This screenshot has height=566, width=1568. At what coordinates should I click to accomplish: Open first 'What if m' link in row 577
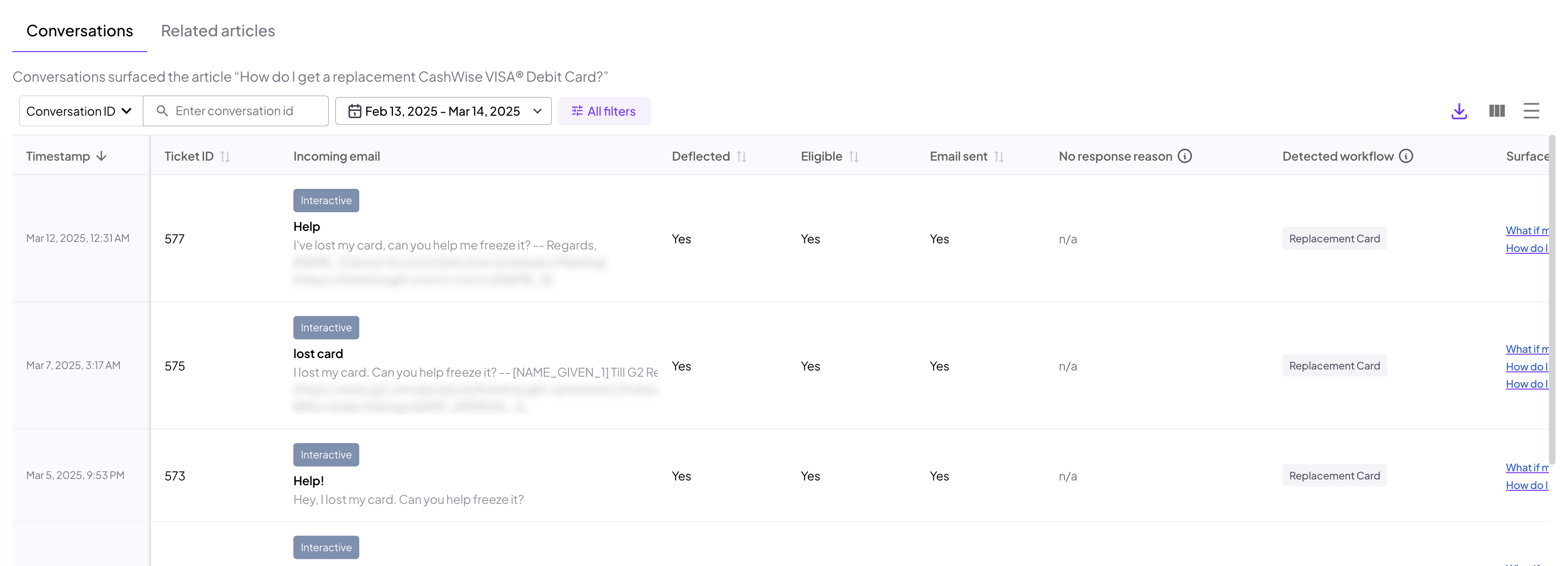click(x=1526, y=230)
